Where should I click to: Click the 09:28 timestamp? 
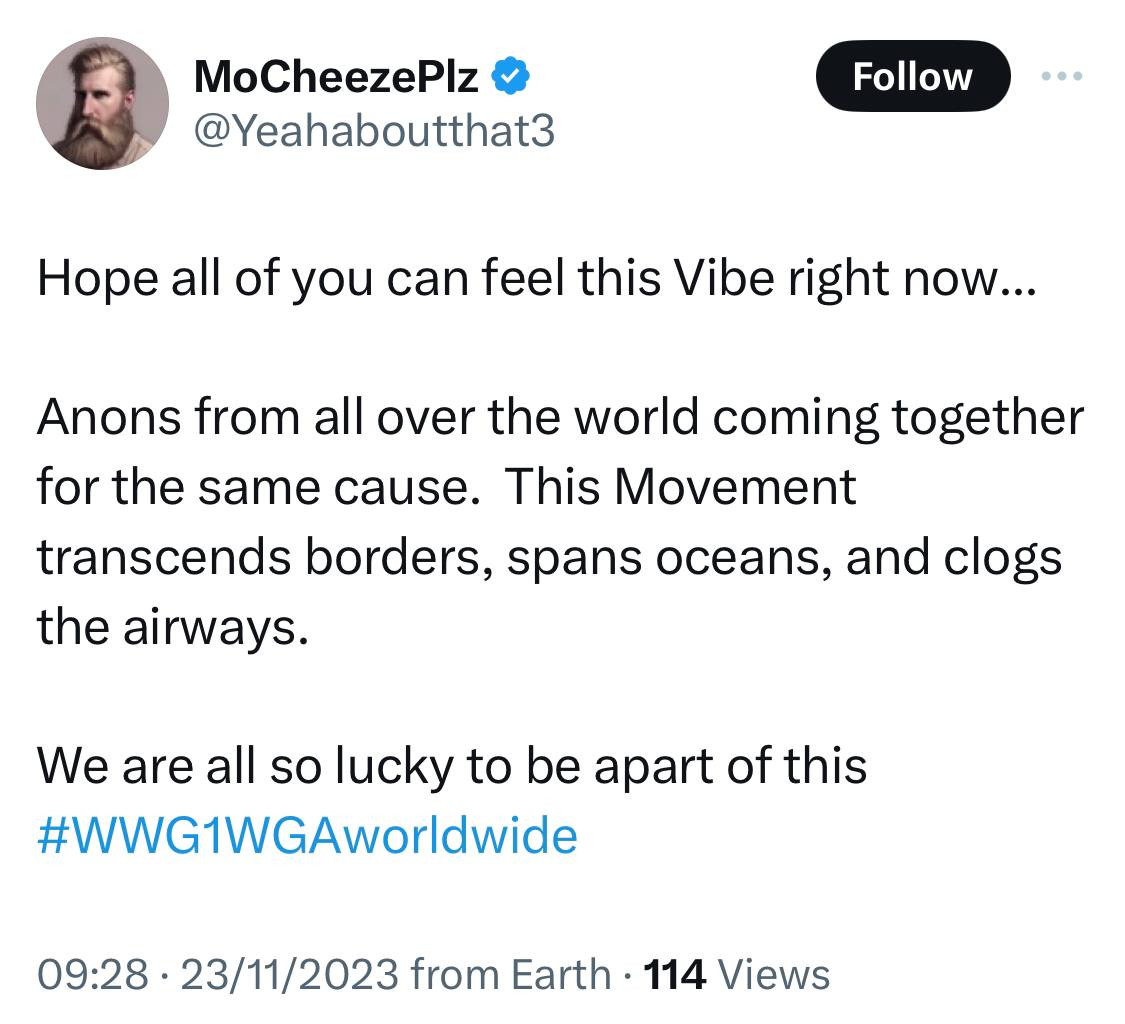91,974
